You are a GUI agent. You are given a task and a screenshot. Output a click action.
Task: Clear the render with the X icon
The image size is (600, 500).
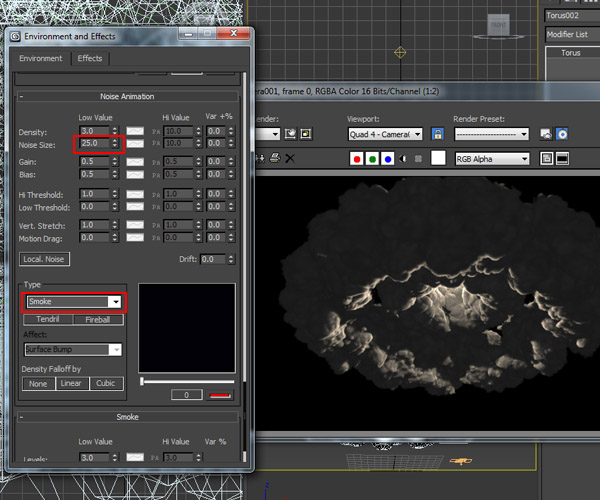[x=289, y=158]
